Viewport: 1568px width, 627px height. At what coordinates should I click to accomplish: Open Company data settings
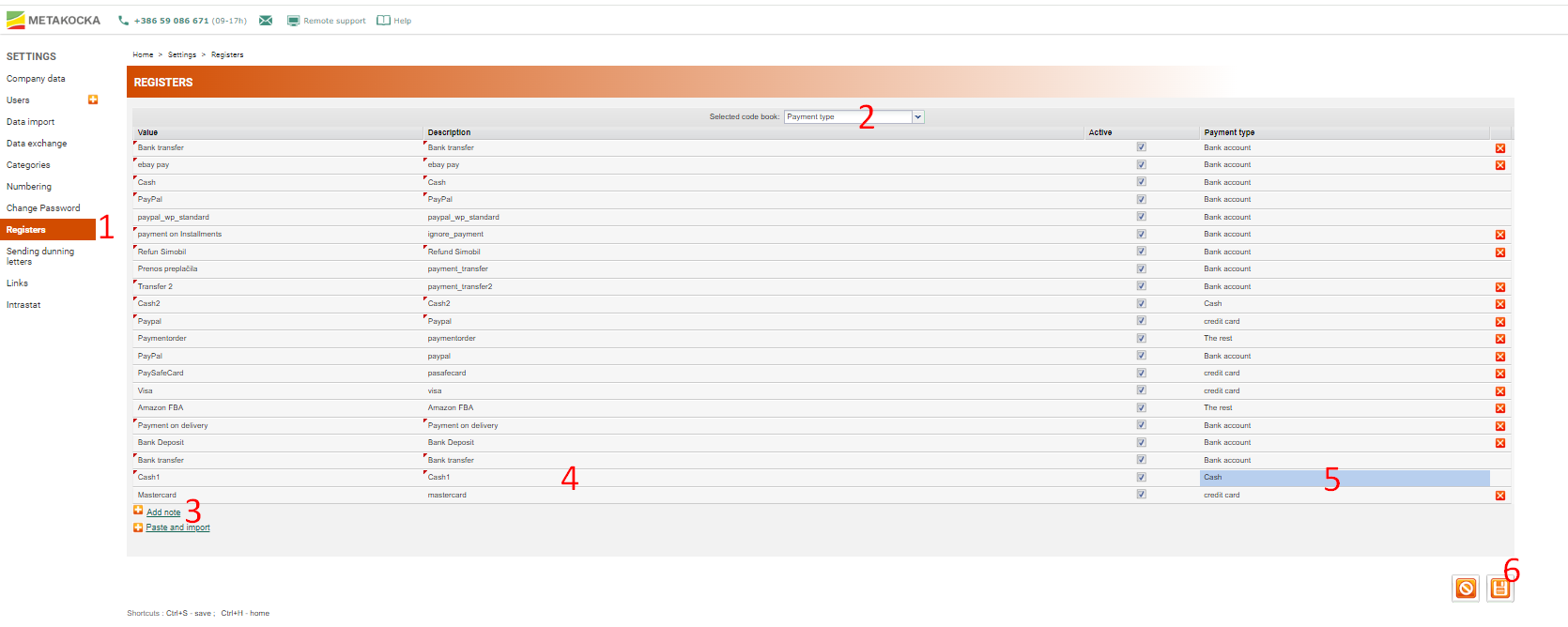tap(36, 79)
